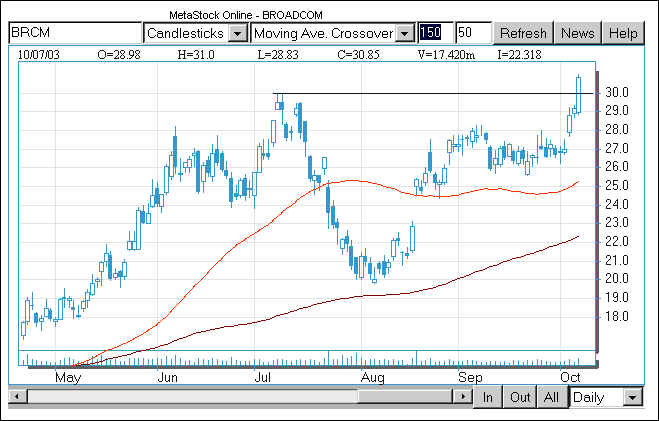Open the Candlesticks chart style dropdown arrow

[237, 33]
